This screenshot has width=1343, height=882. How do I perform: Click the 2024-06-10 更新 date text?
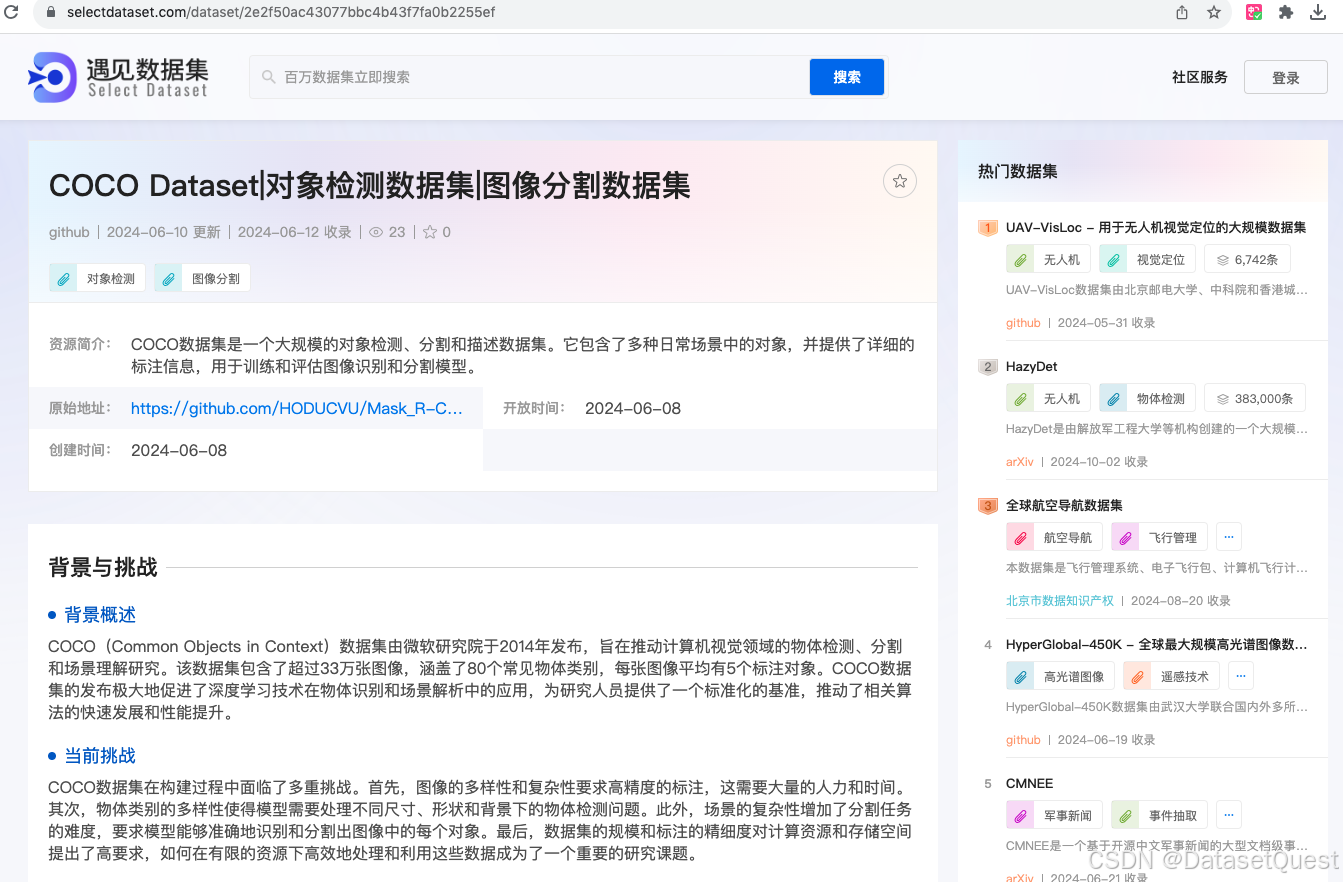[164, 232]
